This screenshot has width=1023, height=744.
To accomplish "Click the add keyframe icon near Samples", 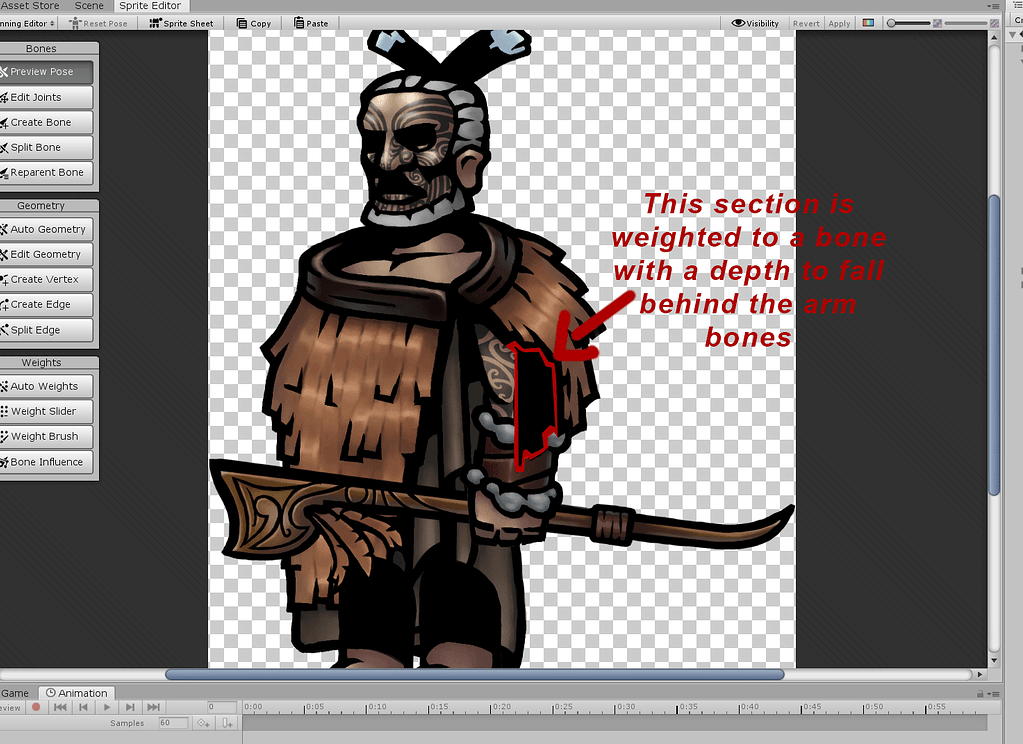I will [201, 723].
